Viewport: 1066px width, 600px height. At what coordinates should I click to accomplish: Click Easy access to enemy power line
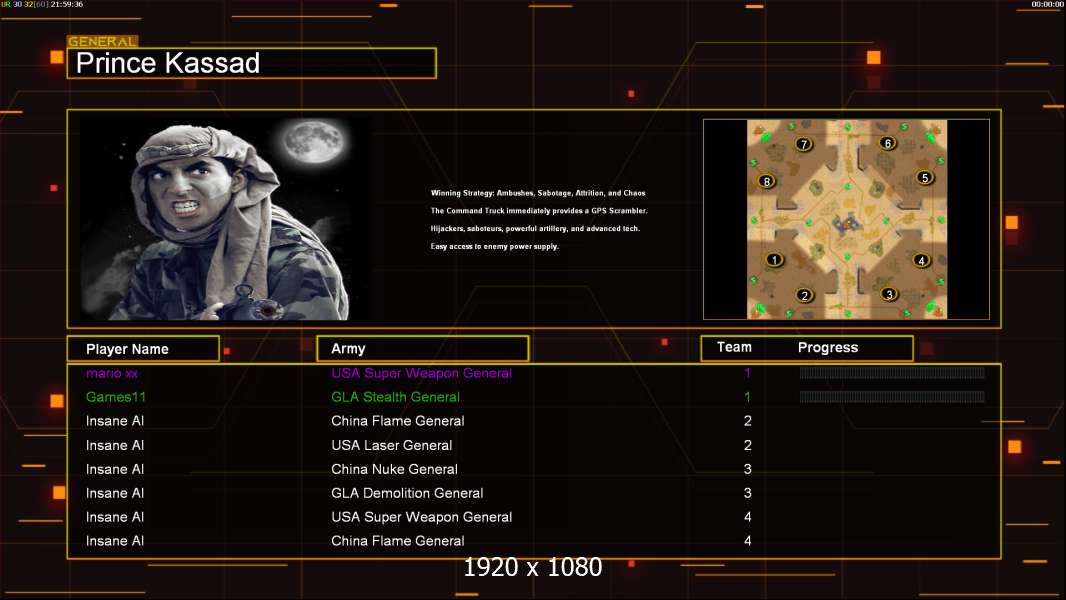pyautogui.click(x=495, y=246)
